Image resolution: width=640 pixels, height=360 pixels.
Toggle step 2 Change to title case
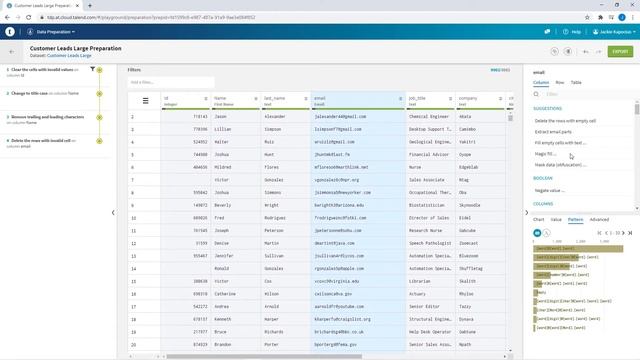tap(99, 94)
